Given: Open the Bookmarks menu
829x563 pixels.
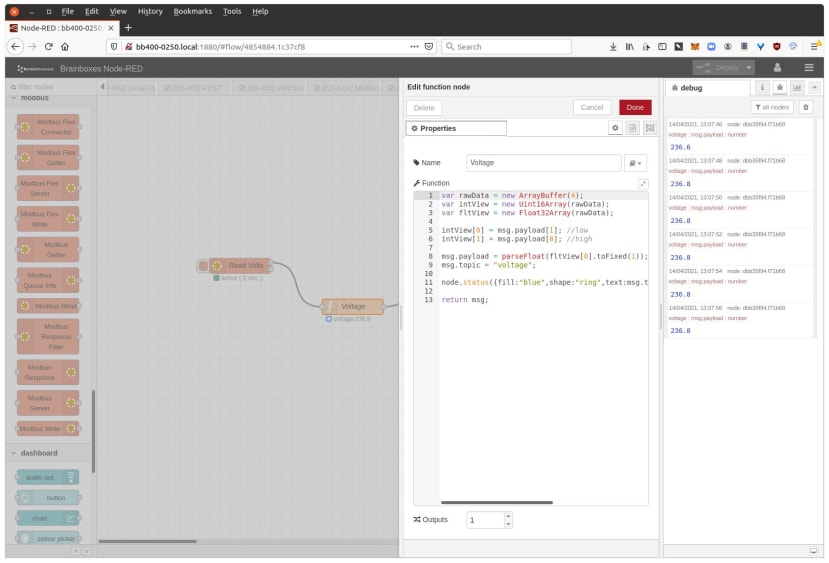Looking at the screenshot, I should click(192, 11).
